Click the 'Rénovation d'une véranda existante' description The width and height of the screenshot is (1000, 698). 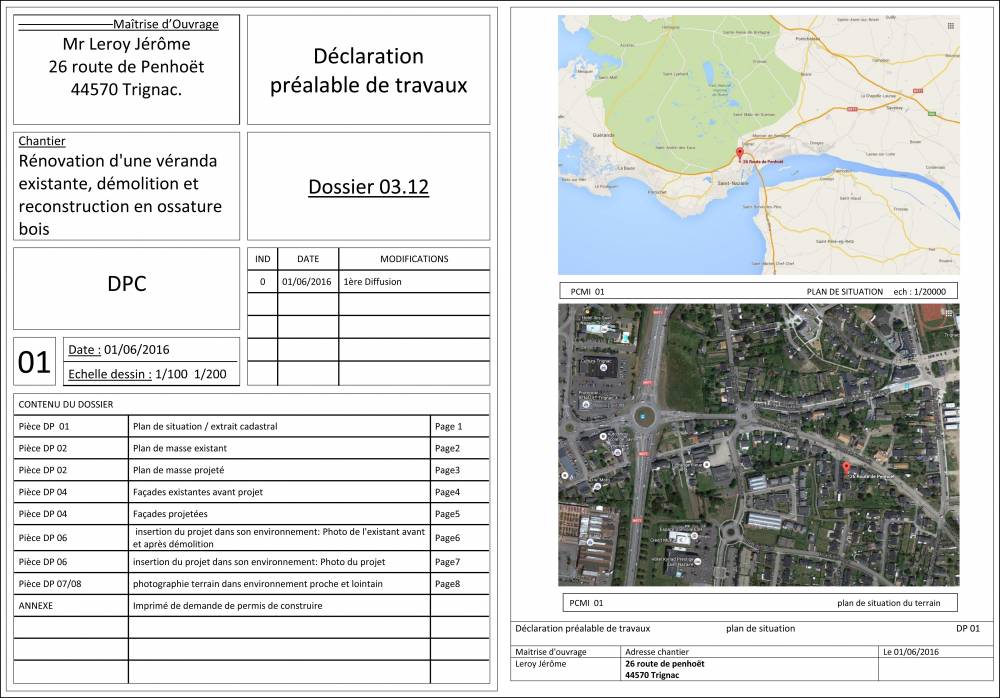click(120, 195)
